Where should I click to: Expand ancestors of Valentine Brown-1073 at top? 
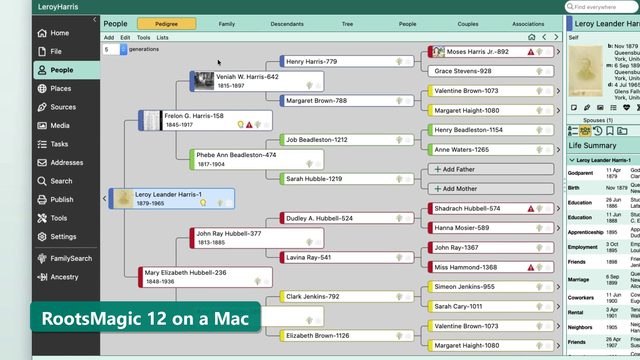pos(558,91)
